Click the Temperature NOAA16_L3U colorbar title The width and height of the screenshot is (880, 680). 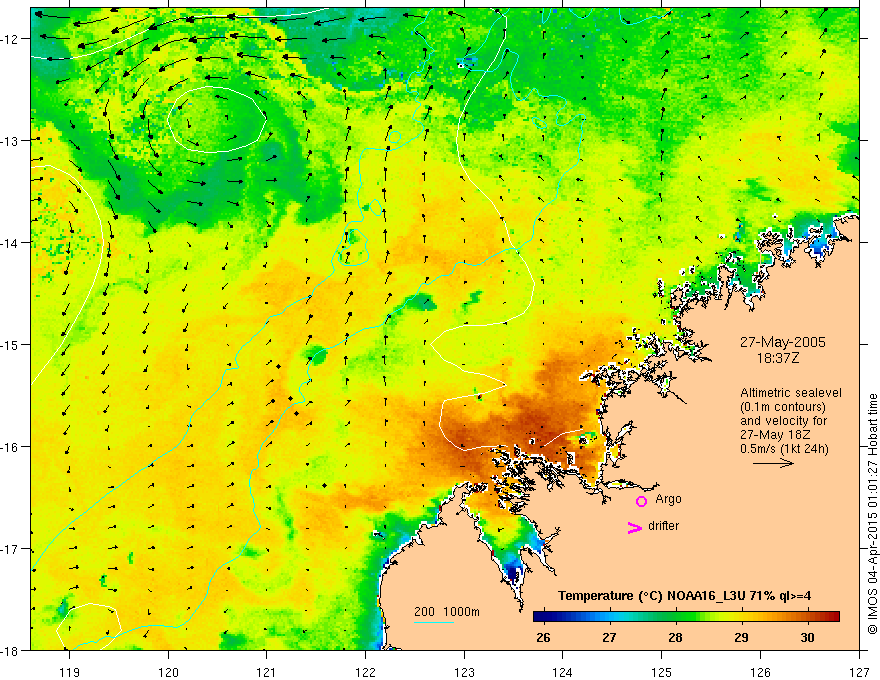[684, 595]
